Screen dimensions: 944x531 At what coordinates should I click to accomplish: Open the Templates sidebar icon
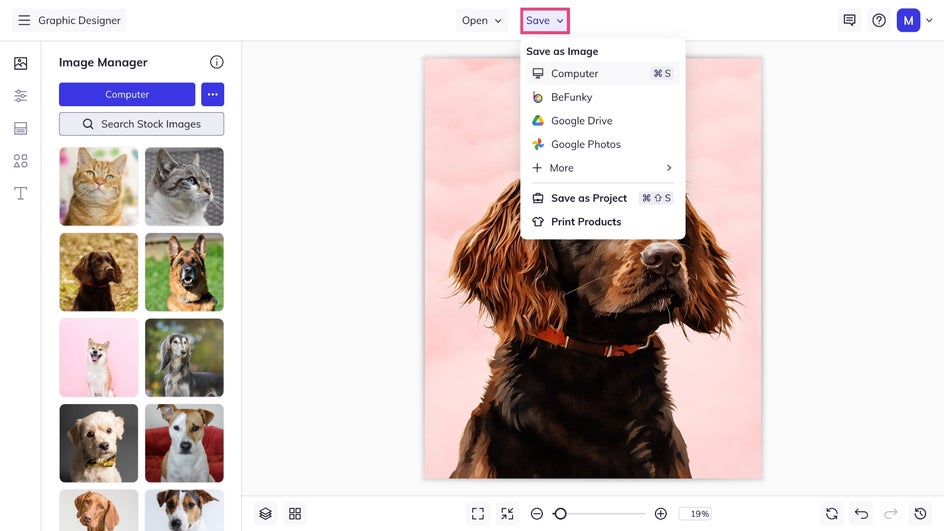(20, 128)
